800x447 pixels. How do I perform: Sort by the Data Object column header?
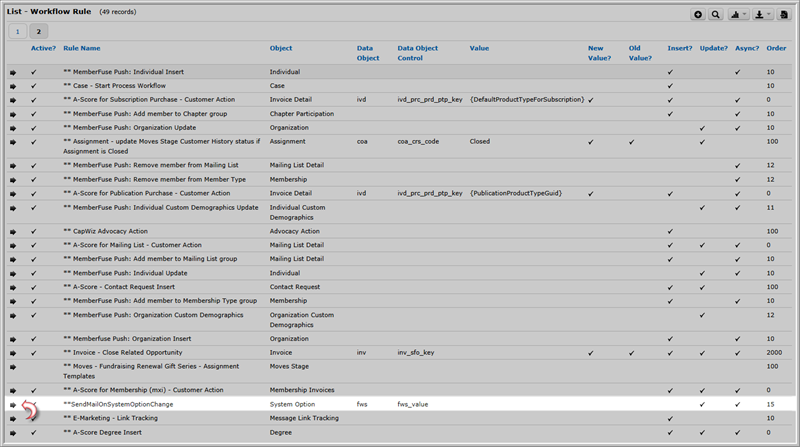[x=368, y=53]
